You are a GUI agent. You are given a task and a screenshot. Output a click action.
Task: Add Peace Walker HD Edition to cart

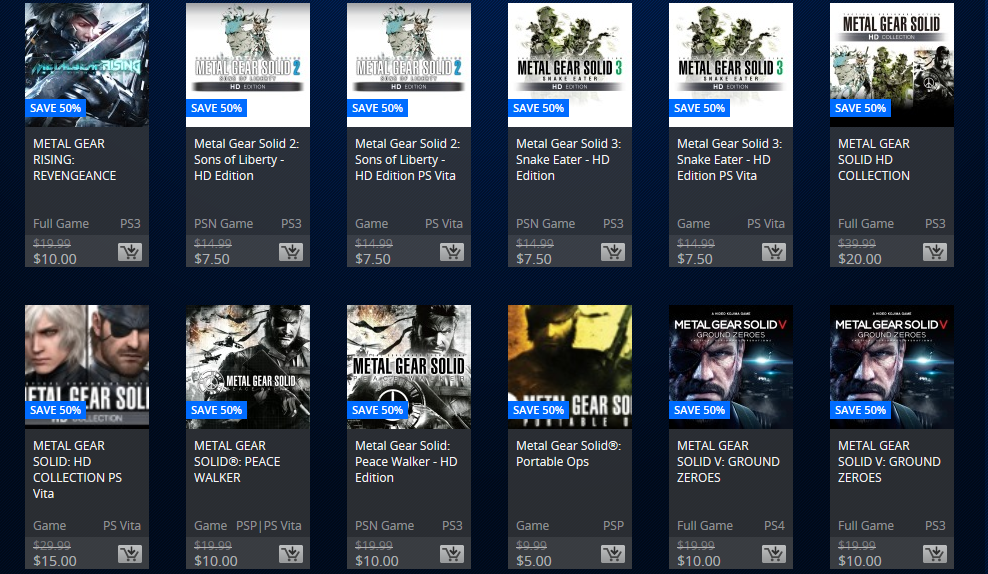(452, 554)
